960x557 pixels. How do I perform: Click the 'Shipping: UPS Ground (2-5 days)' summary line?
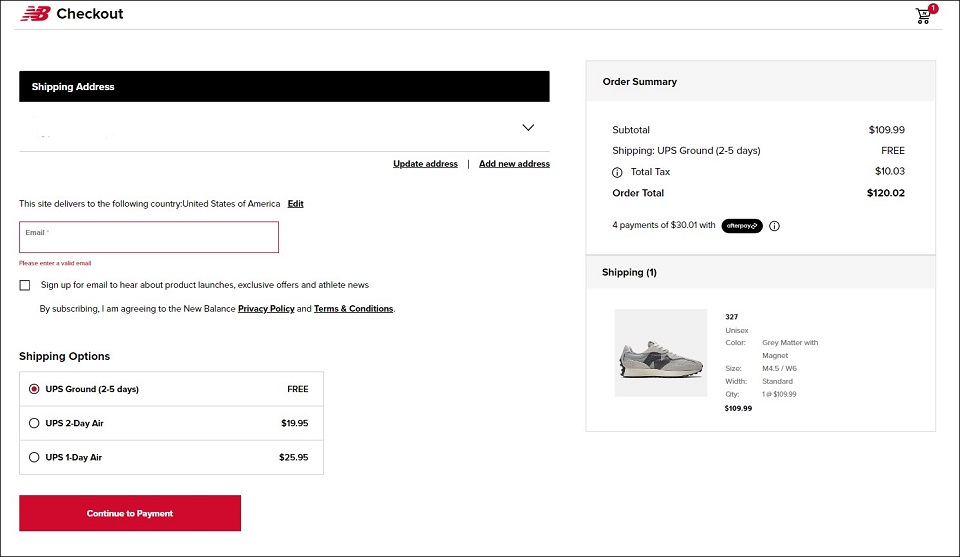(686, 151)
